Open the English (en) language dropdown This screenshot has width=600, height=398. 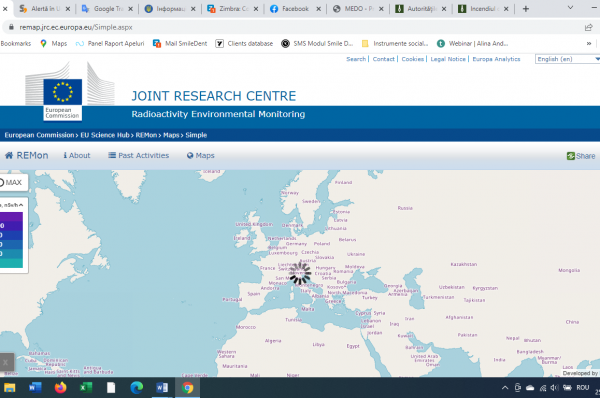click(567, 59)
